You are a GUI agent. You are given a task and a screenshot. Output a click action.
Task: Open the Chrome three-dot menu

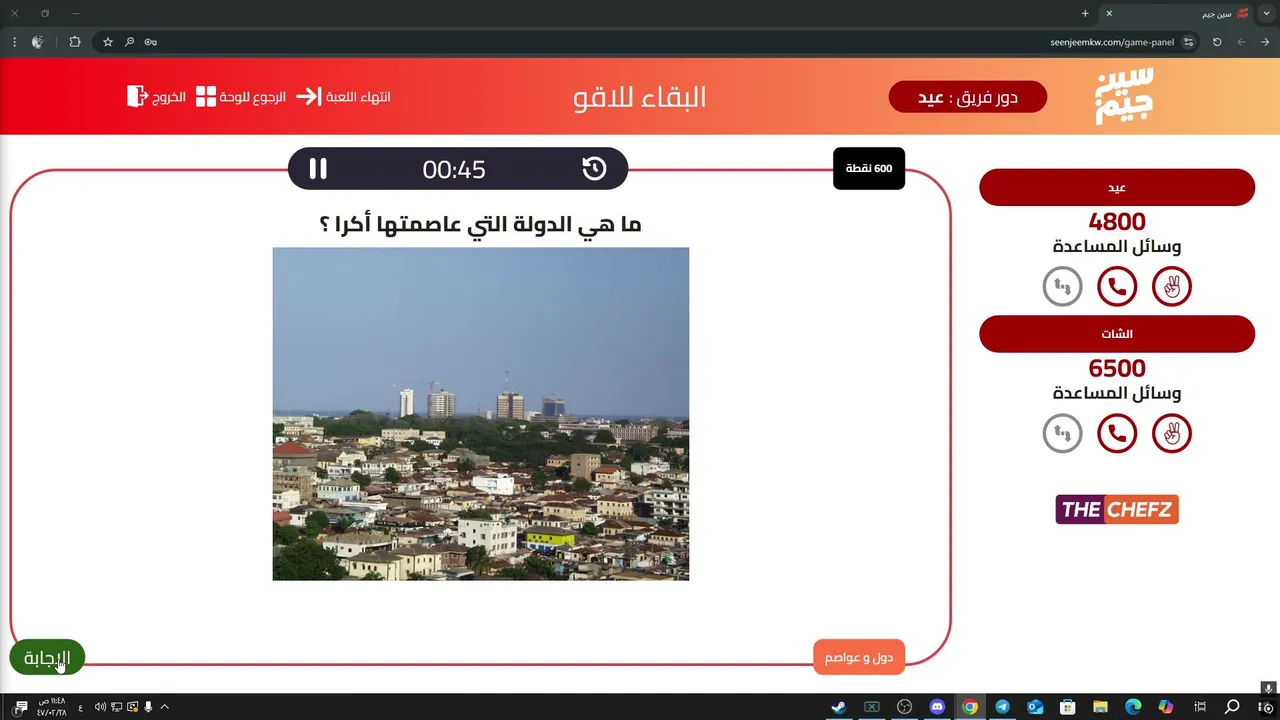(14, 42)
